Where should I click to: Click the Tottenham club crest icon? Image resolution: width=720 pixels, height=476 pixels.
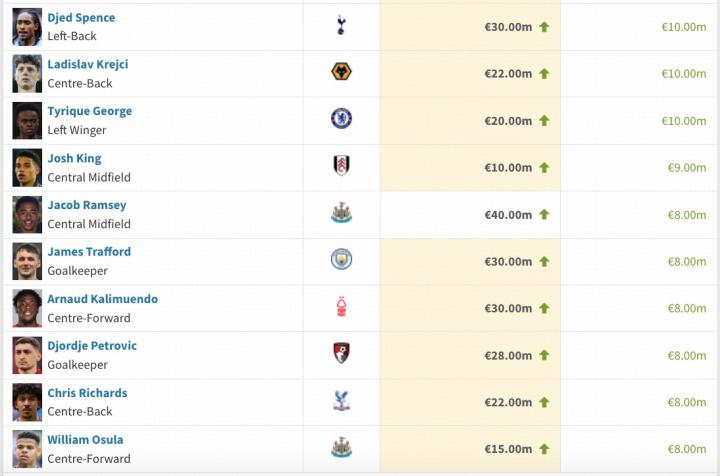click(341, 26)
